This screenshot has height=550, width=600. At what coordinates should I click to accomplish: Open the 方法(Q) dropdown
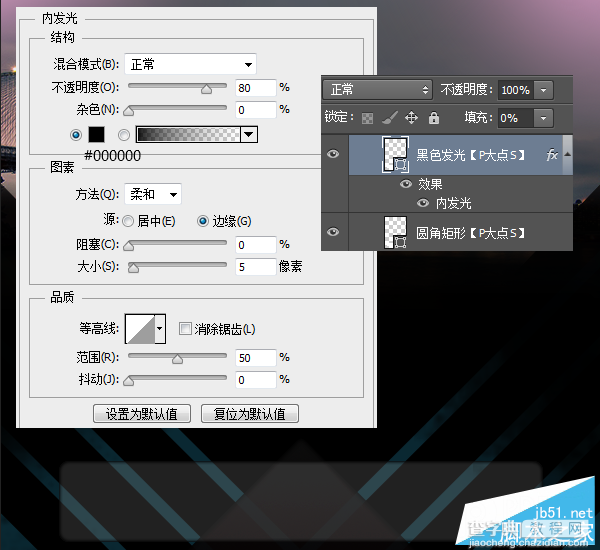(153, 194)
